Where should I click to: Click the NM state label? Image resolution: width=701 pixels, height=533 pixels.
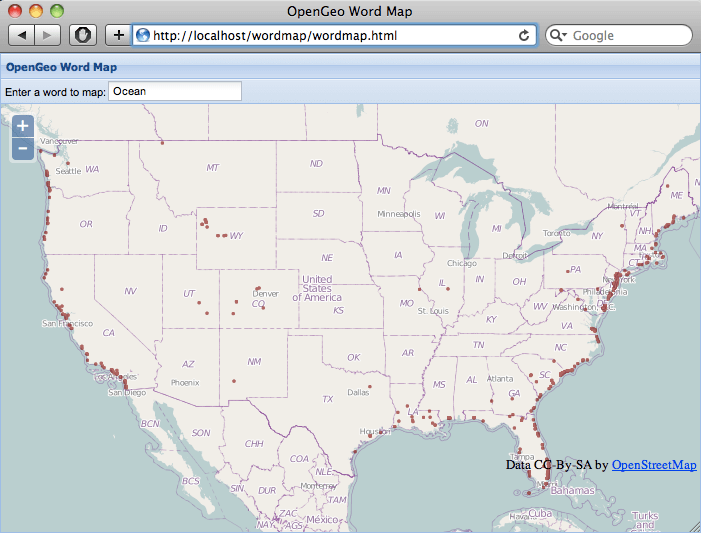click(x=254, y=361)
